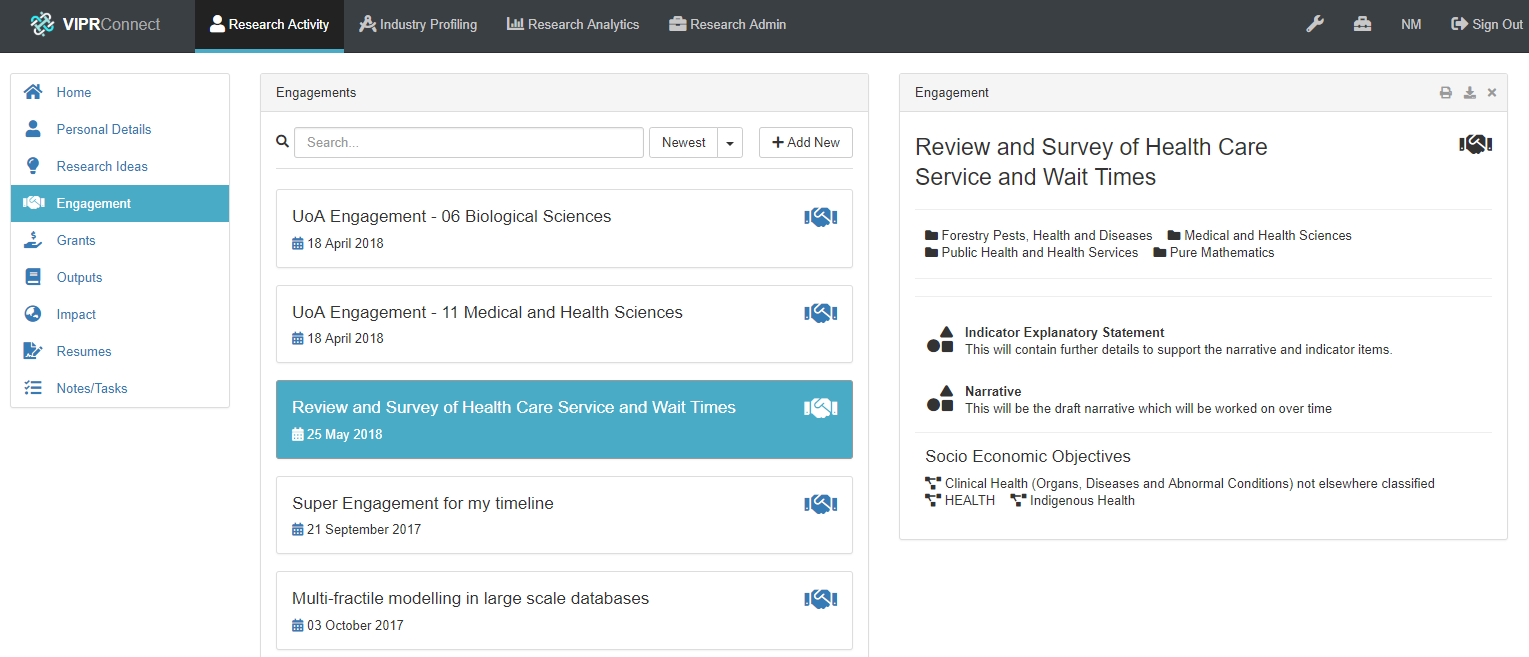Viewport: 1529px width, 657px height.
Task: Click the Notes/Tasks checklist icon
Action: point(33,388)
